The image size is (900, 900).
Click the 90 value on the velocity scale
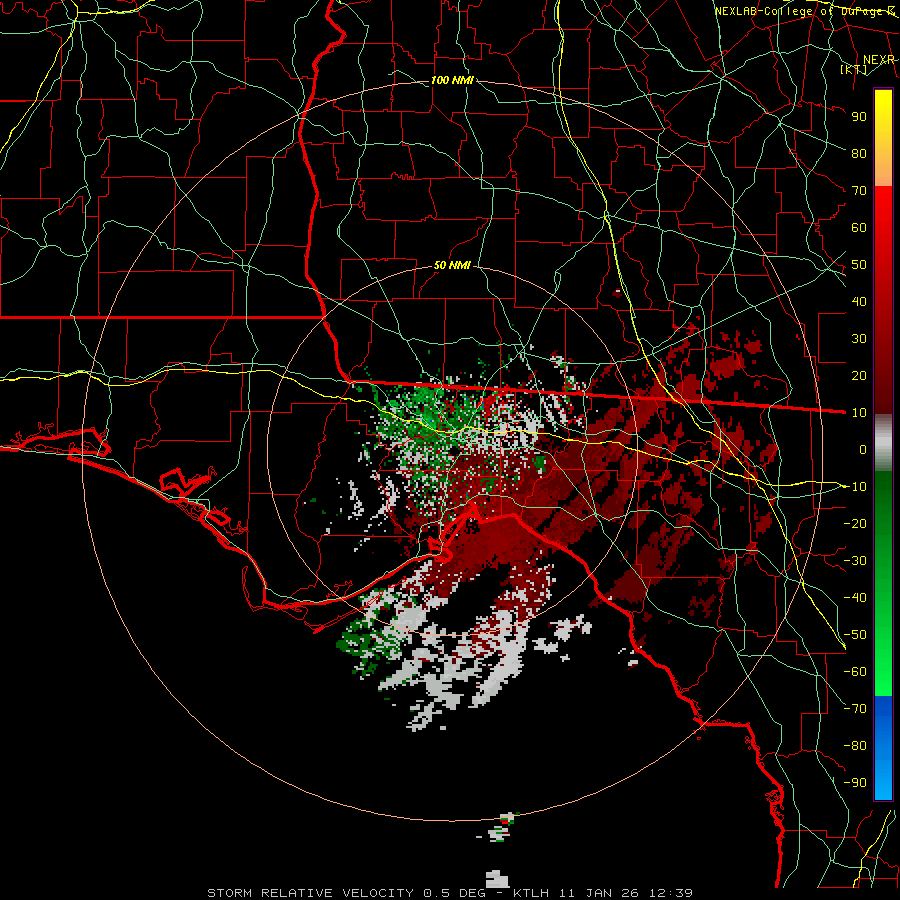(x=859, y=117)
